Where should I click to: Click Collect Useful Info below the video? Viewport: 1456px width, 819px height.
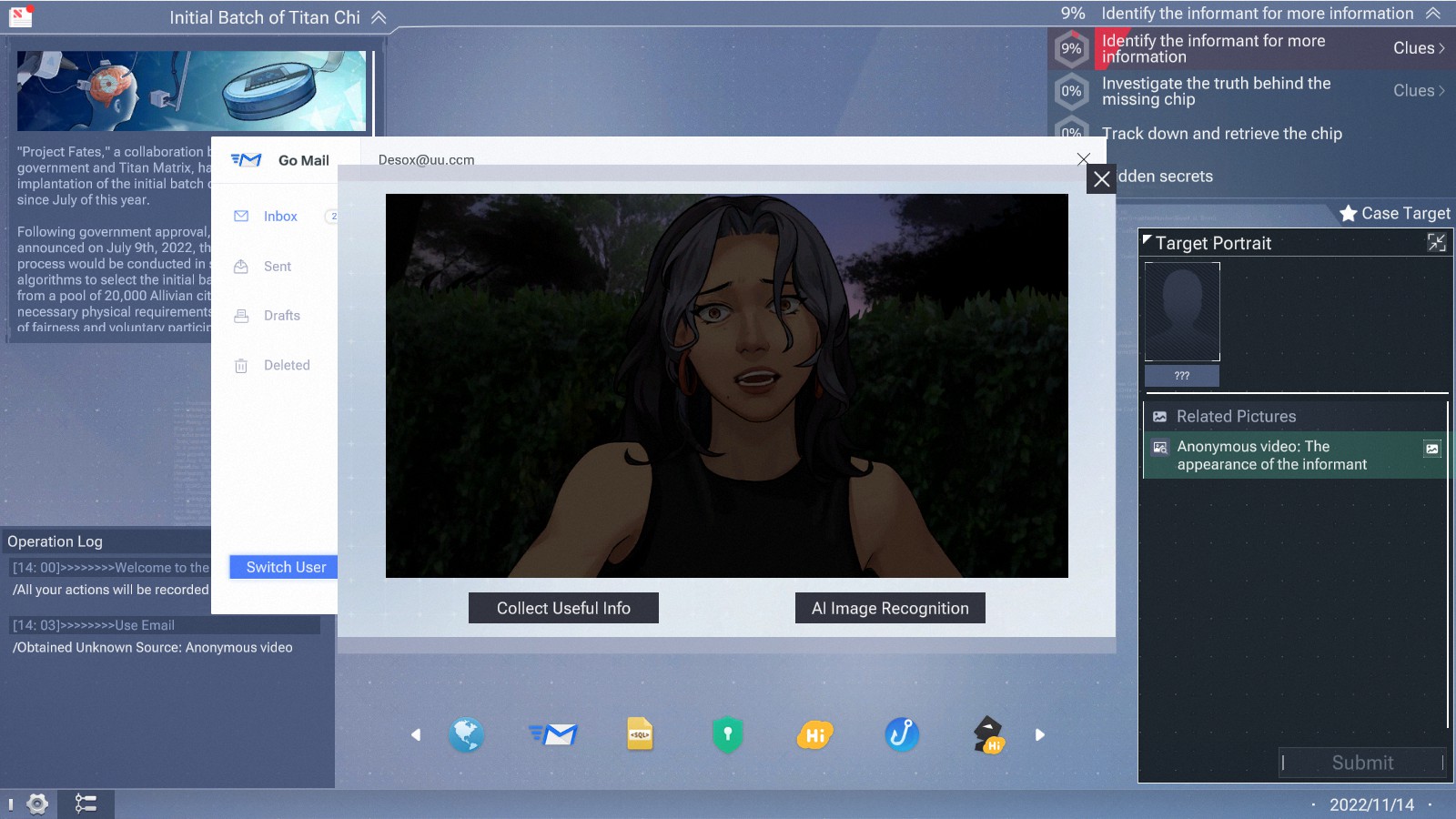(563, 608)
